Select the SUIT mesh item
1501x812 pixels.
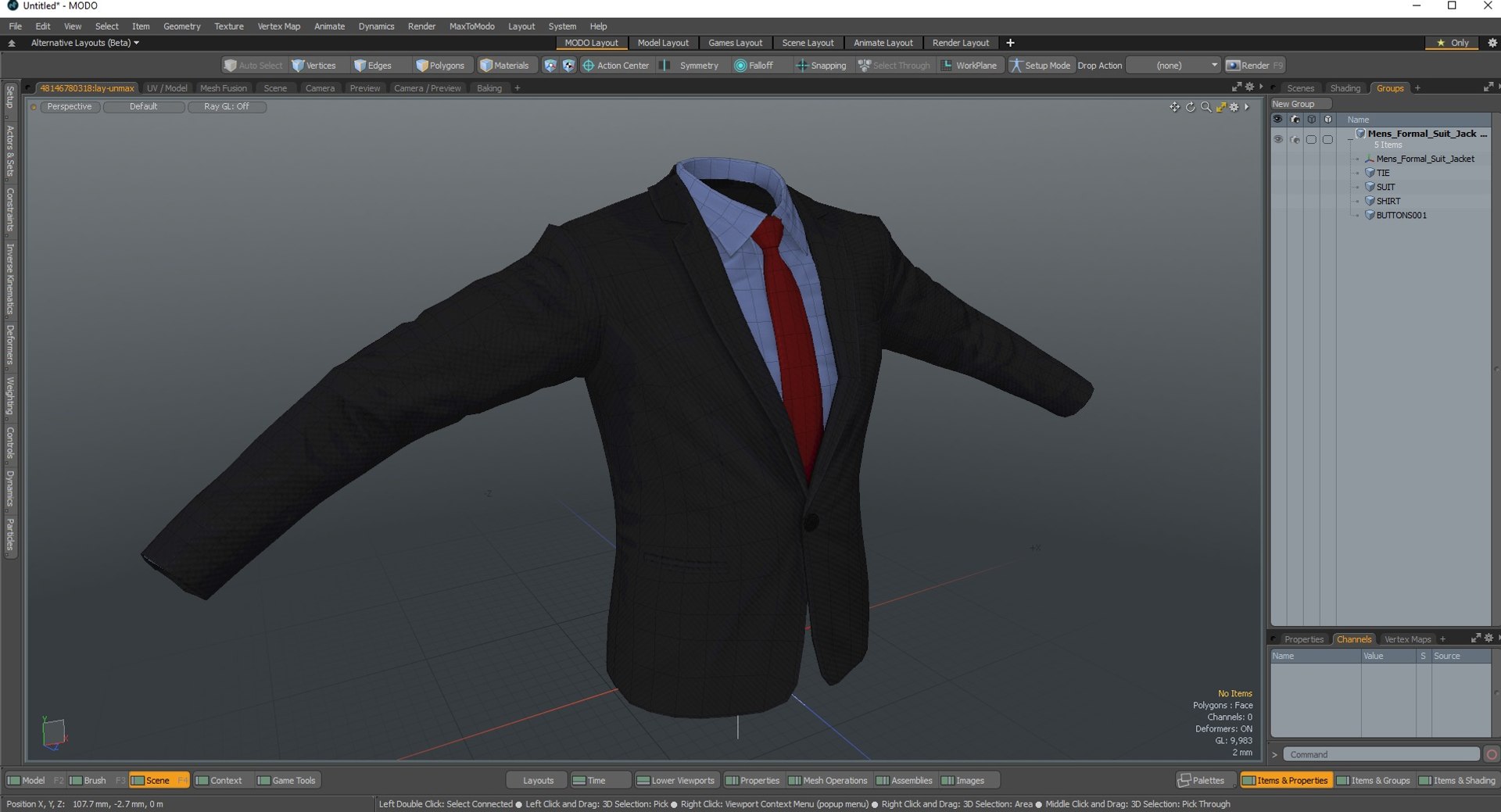(x=1385, y=188)
